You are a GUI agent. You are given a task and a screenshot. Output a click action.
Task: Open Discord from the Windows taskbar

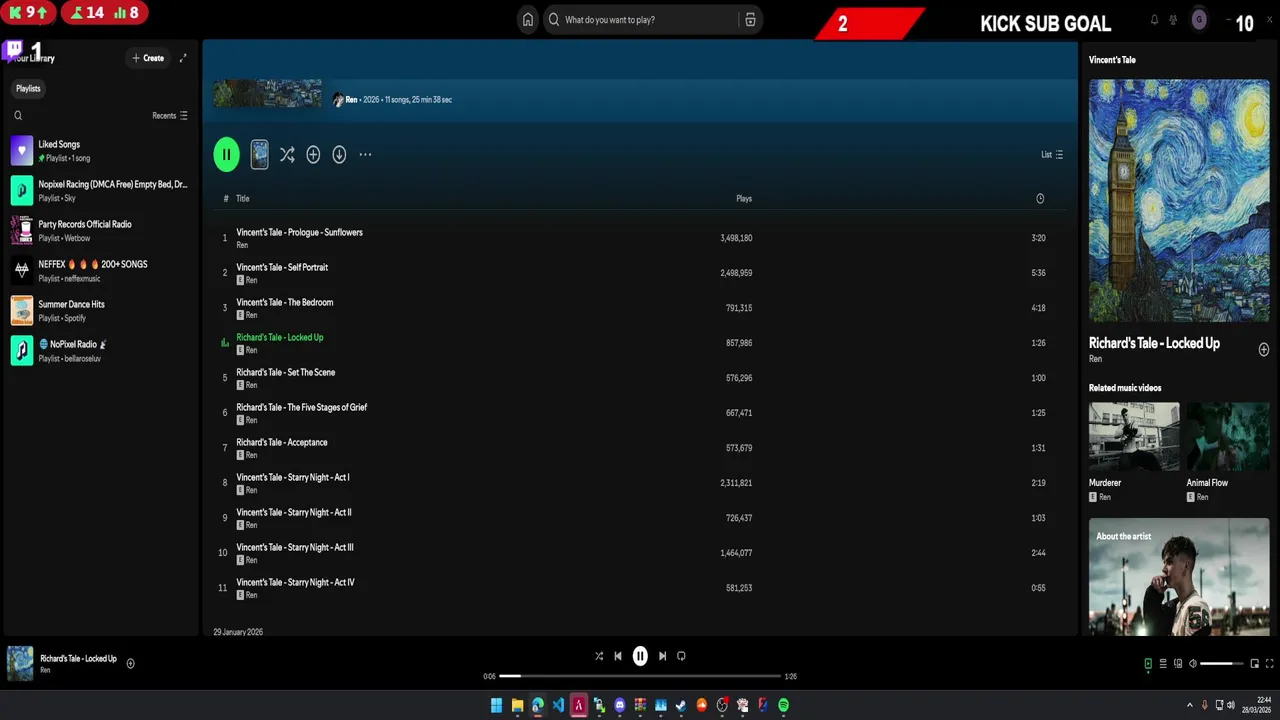pos(620,705)
